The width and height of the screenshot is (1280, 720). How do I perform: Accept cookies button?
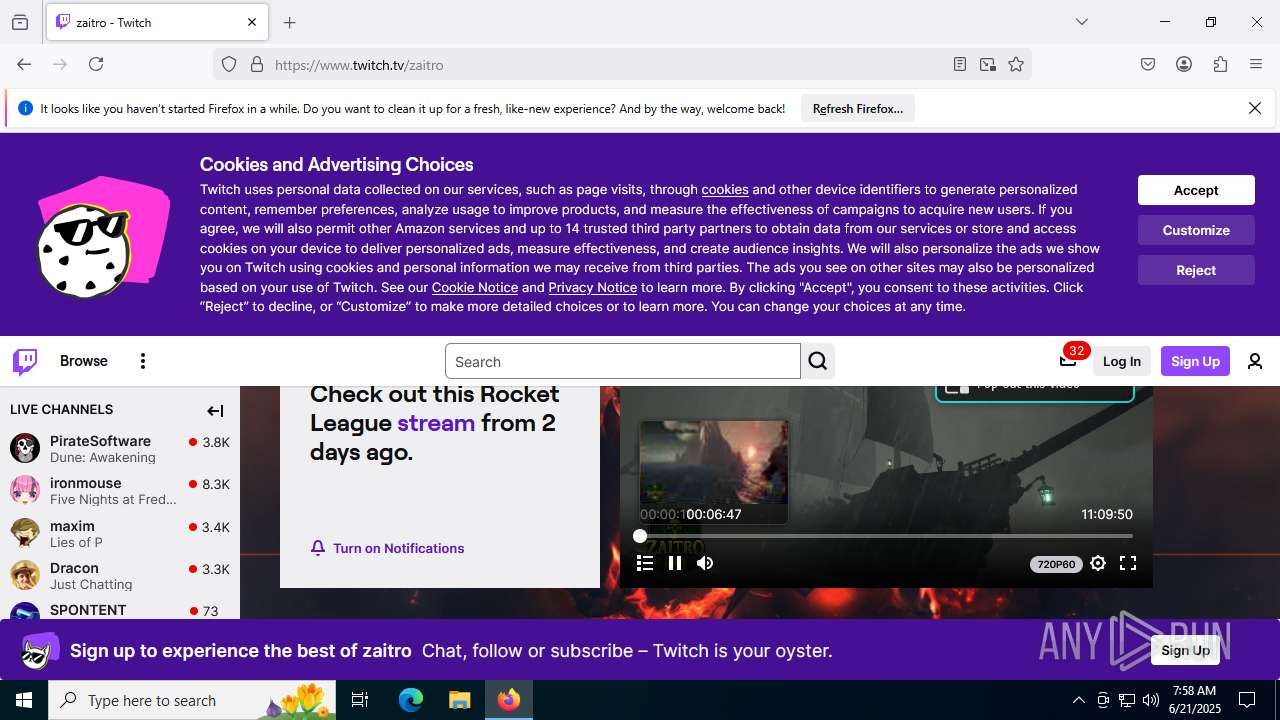click(1196, 190)
